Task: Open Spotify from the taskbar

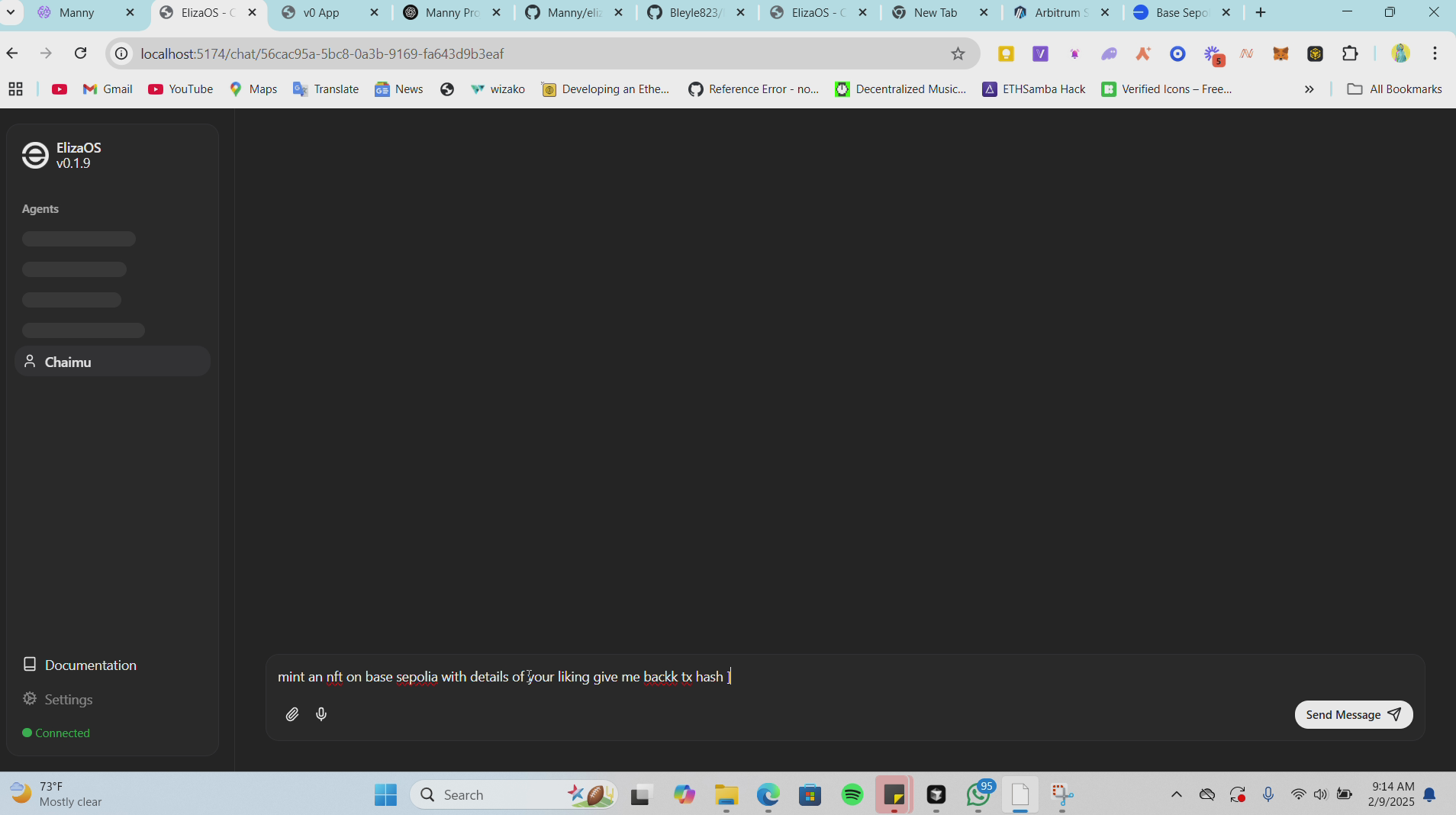Action: pos(852,795)
